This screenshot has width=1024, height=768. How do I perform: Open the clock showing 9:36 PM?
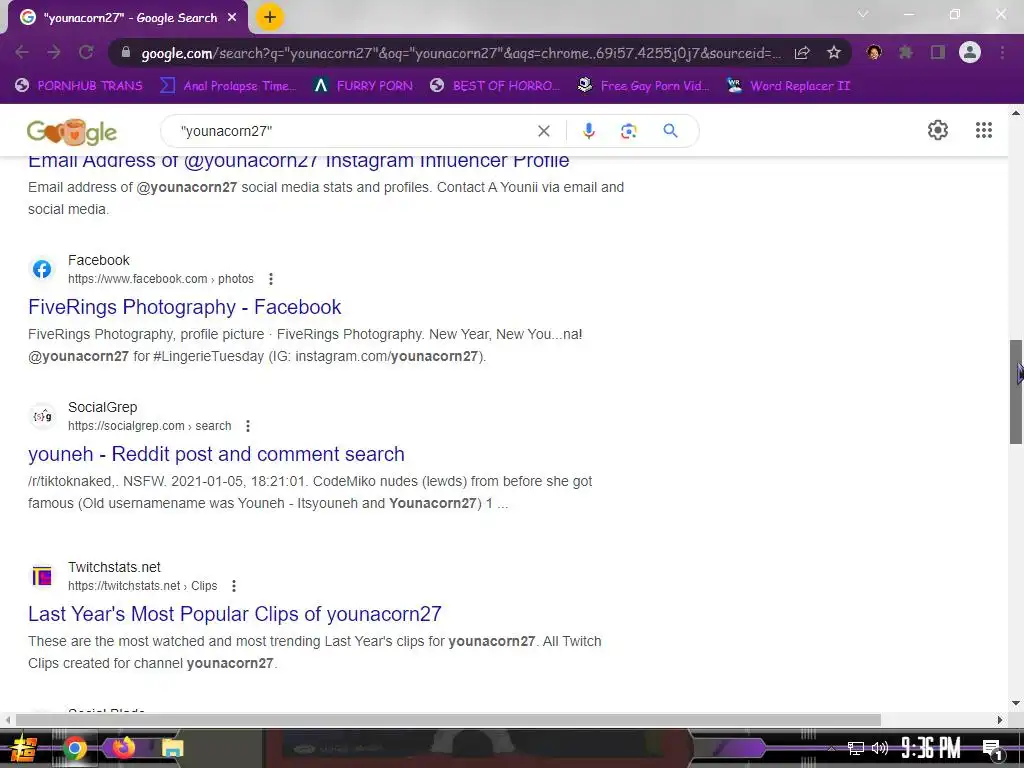[x=931, y=748]
